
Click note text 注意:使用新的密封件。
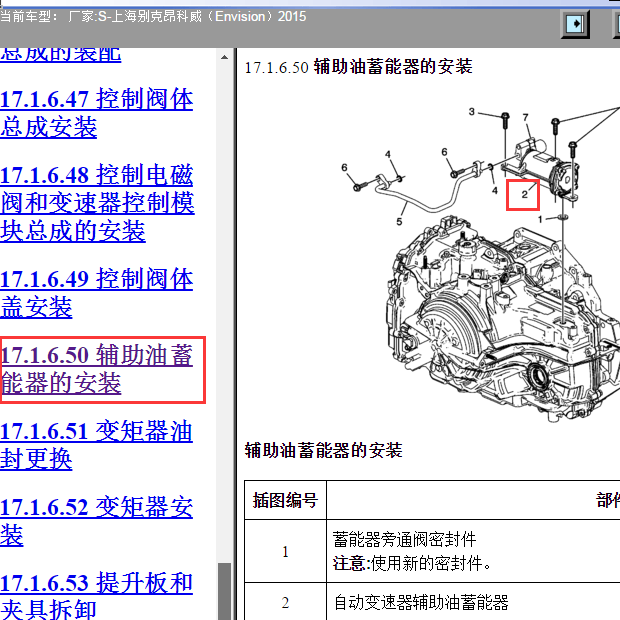point(412,563)
